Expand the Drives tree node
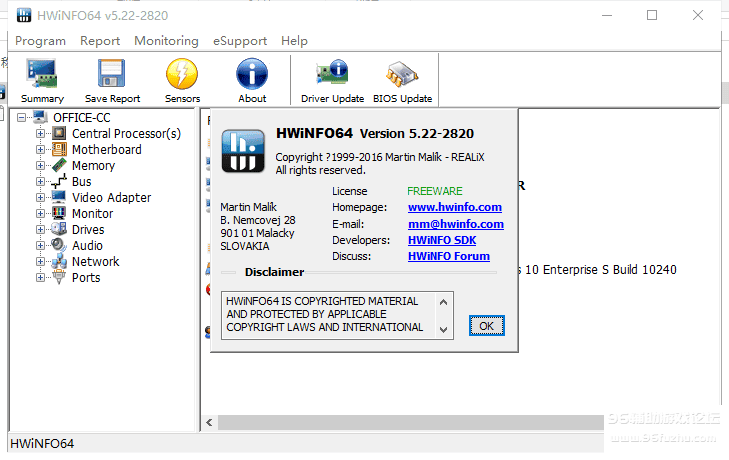Image resolution: width=729 pixels, height=460 pixels. click(41, 230)
